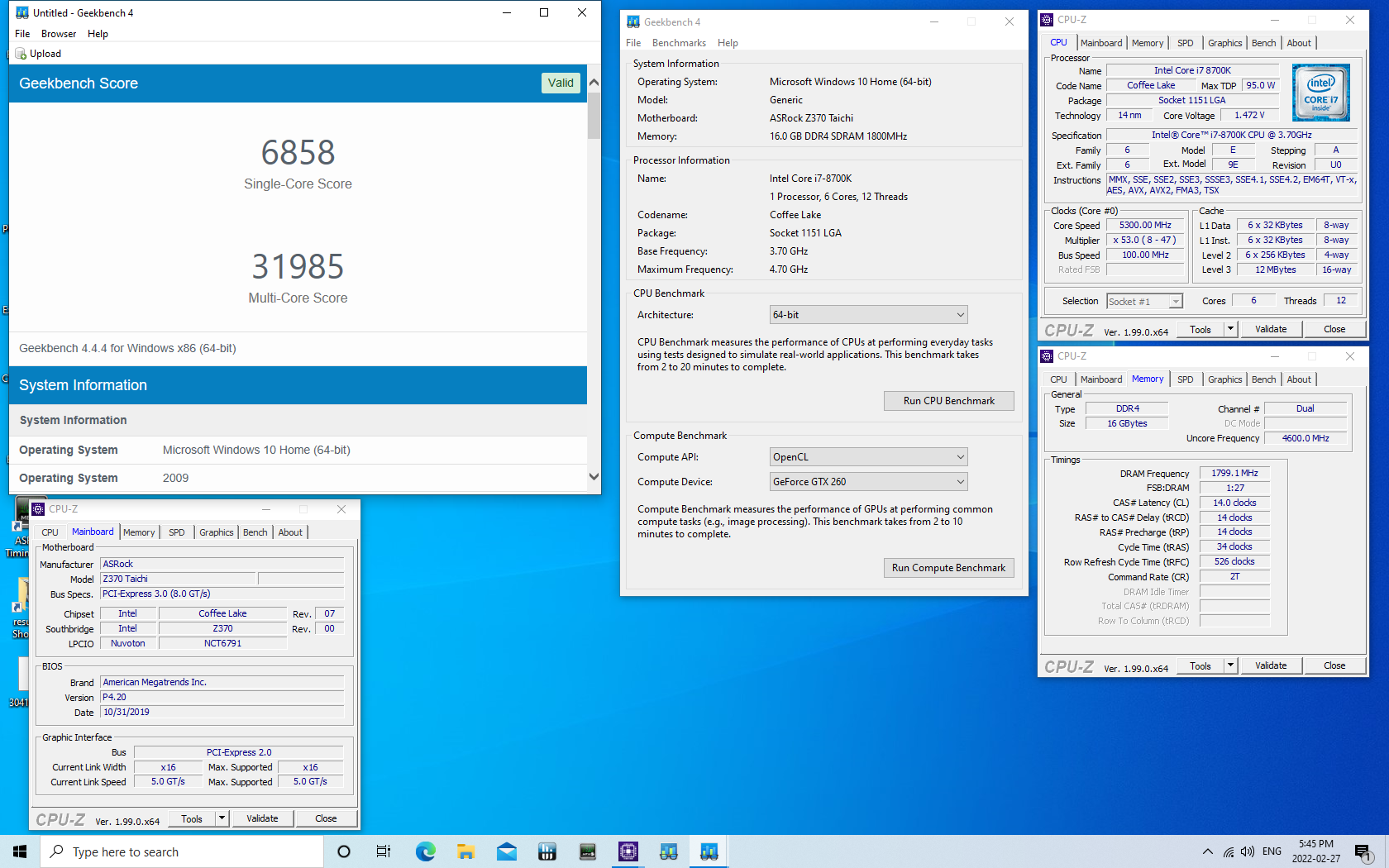Image resolution: width=1389 pixels, height=868 pixels.
Task: Switch to CPU-Z purple chip taskbar icon
Action: coord(628,851)
